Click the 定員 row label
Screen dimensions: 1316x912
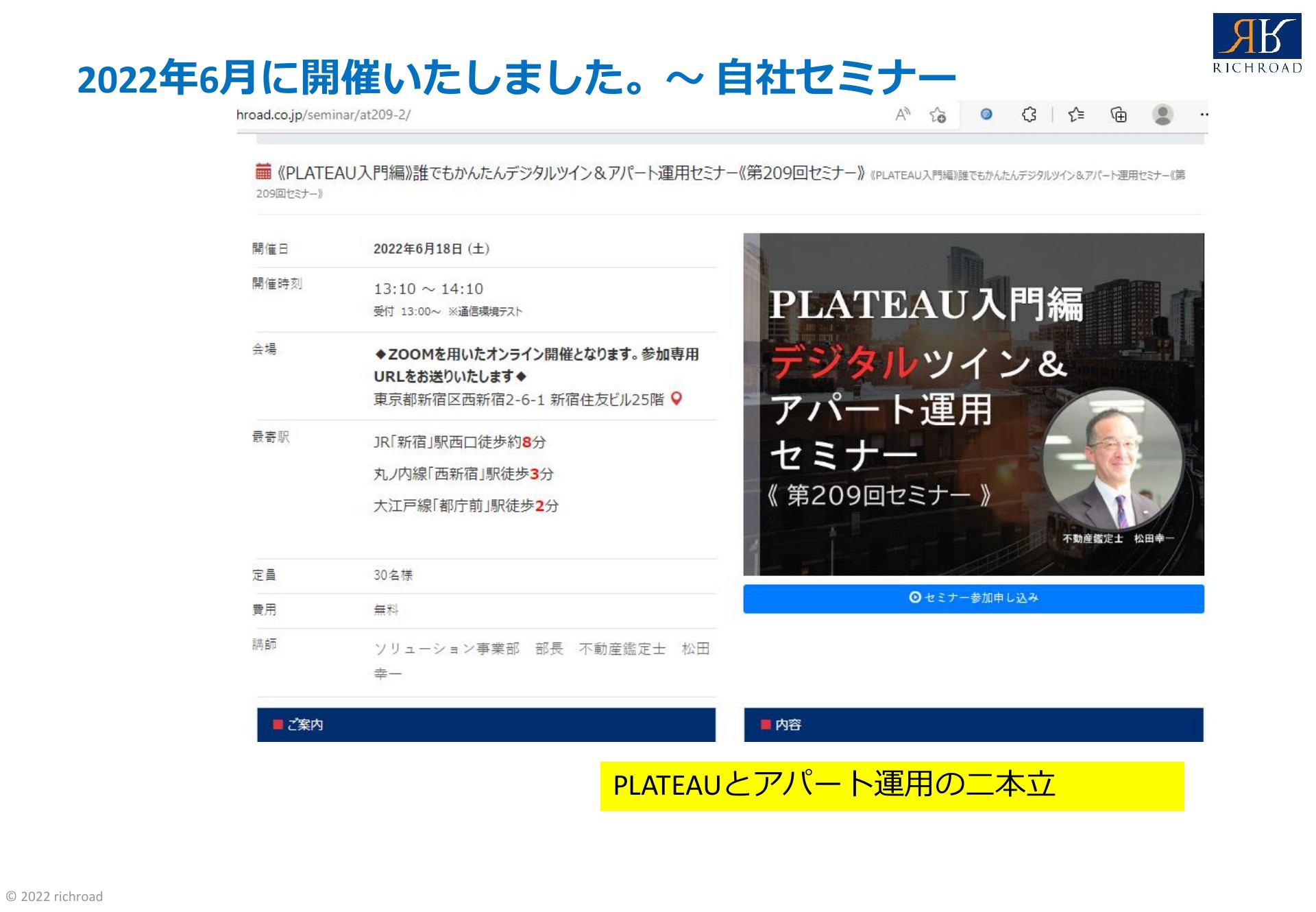click(264, 575)
